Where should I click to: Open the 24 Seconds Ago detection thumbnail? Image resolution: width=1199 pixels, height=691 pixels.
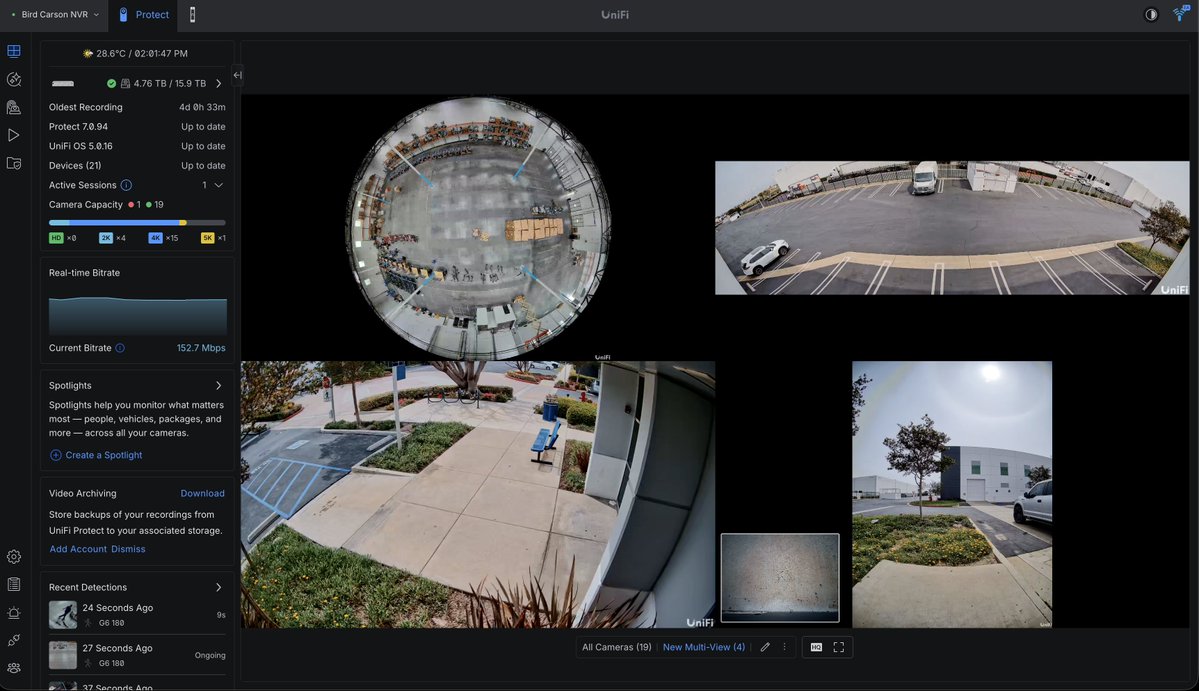click(x=63, y=615)
